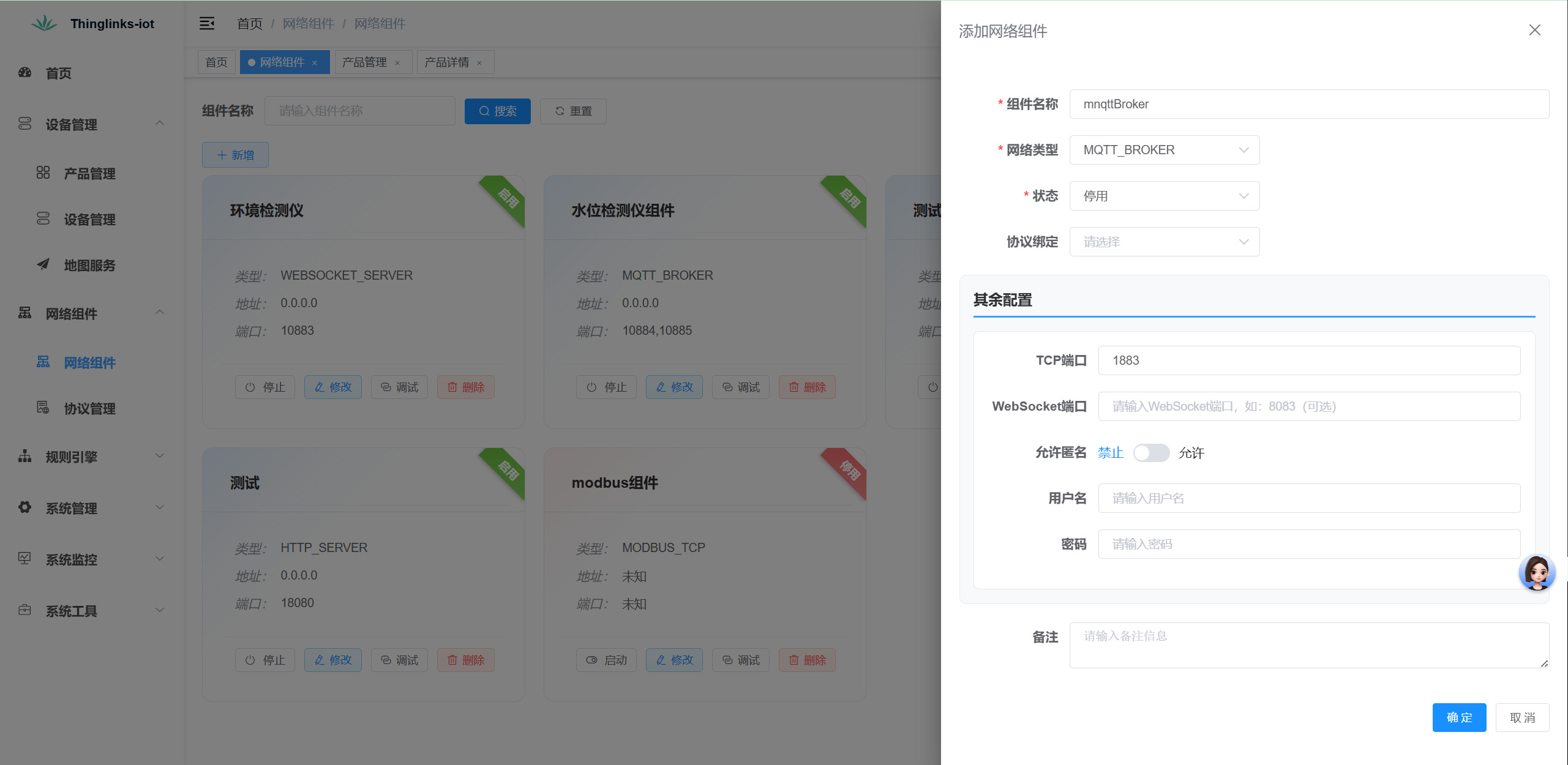1568x765 pixels.
Task: Enable anonymous access with the 允许匿名 switch
Action: pyautogui.click(x=1151, y=453)
